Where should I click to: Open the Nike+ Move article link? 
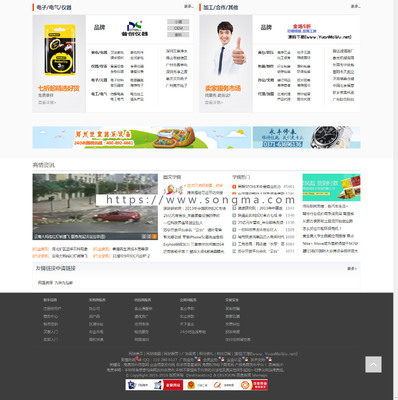point(330,244)
